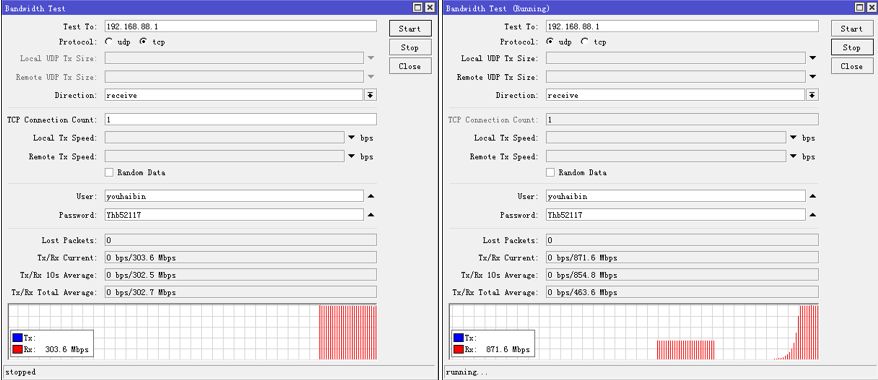Click Remote Tx Speed field in running window

[666, 157]
